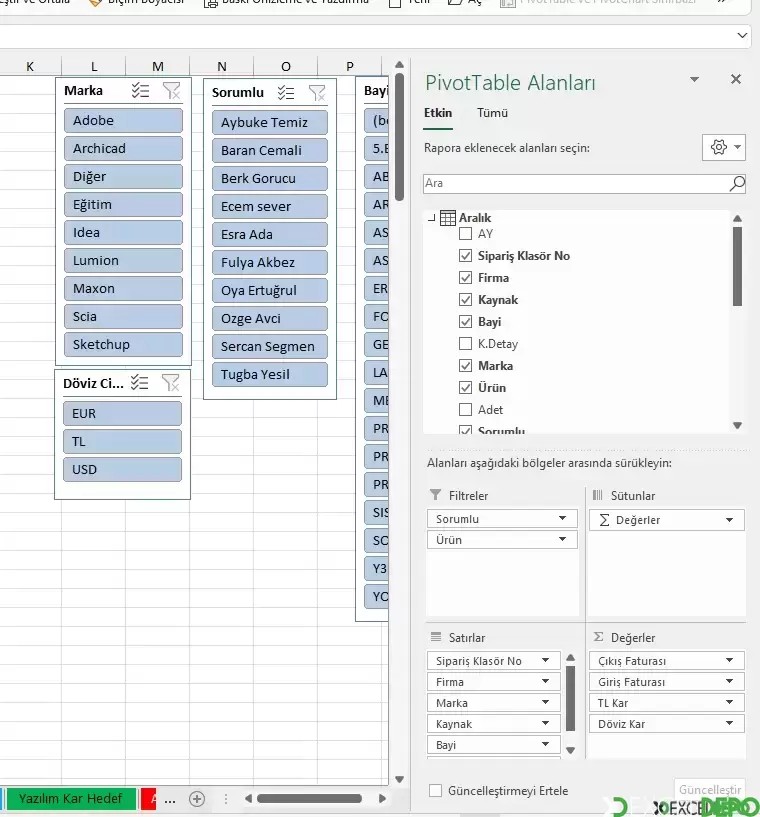
Task: Toggle multi-select in Döviz Cinsi slicer
Action: click(139, 383)
